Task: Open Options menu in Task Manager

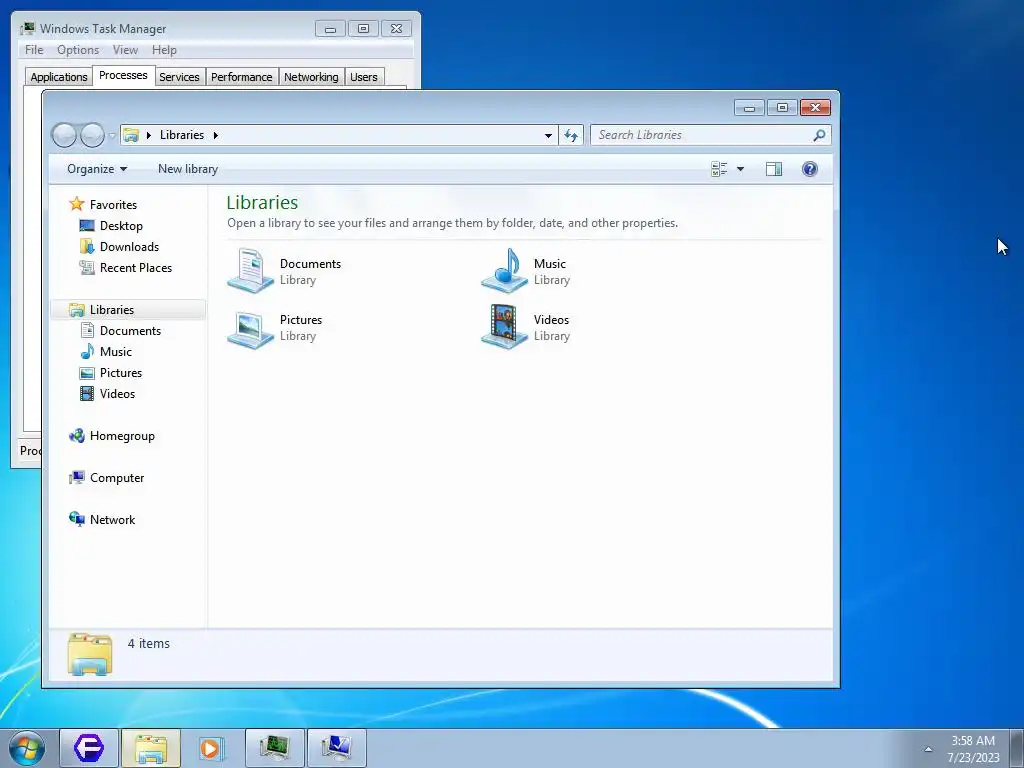Action: click(78, 50)
